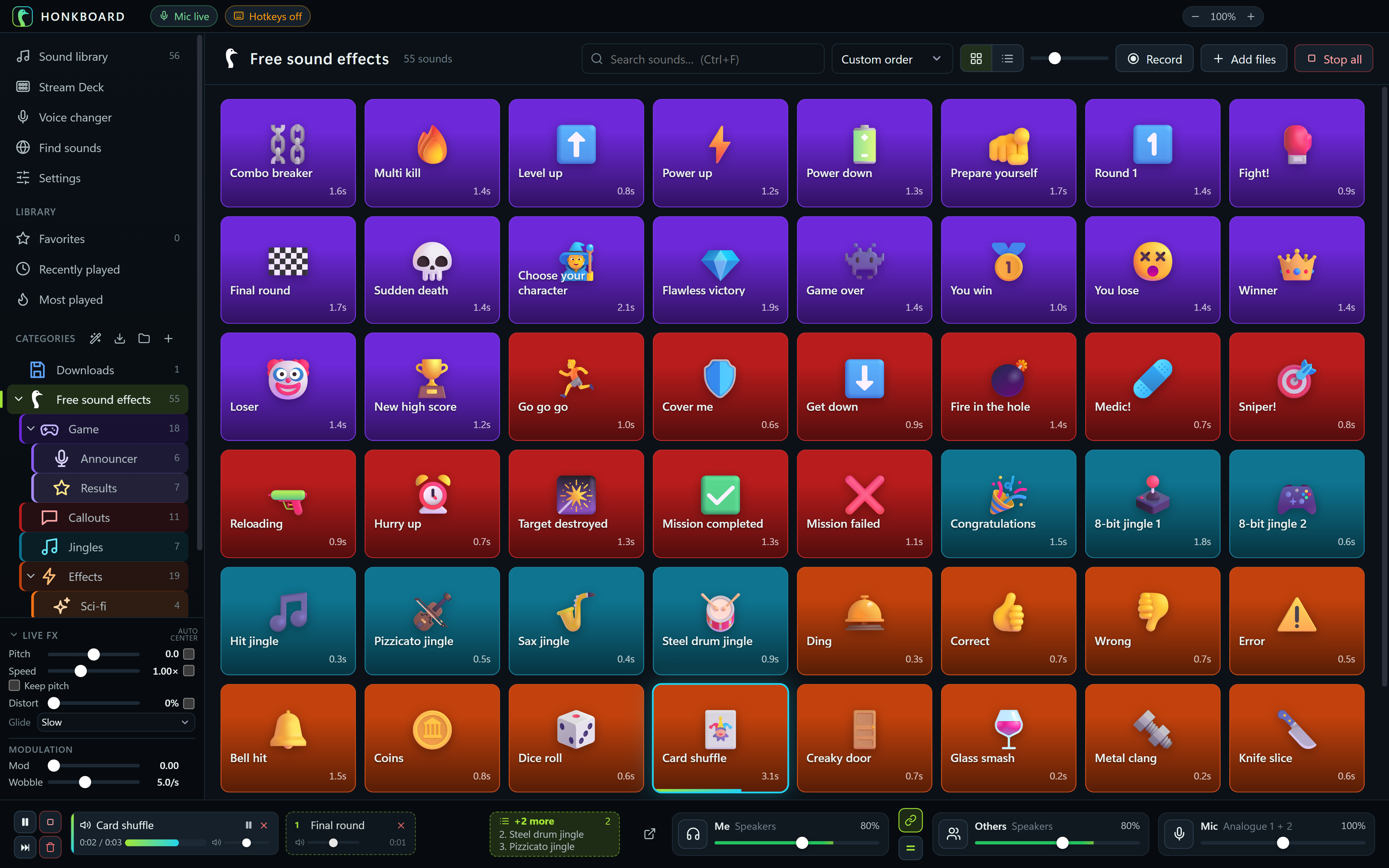Skip to the next queued sound

pos(25,847)
